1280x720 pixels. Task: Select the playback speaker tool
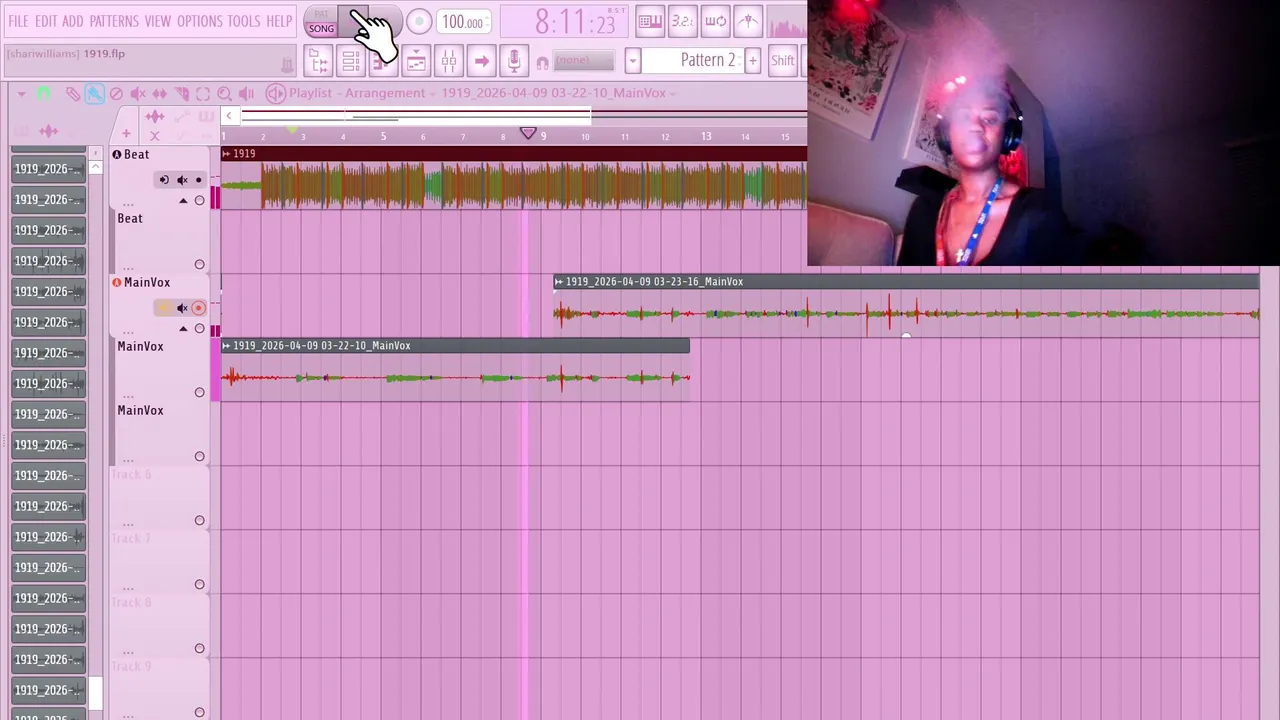point(247,94)
